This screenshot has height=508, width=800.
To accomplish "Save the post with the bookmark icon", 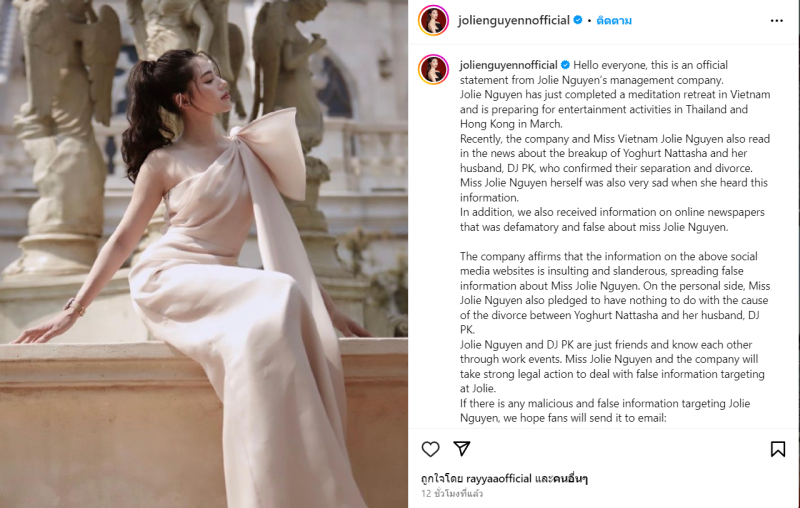I will coord(778,449).
